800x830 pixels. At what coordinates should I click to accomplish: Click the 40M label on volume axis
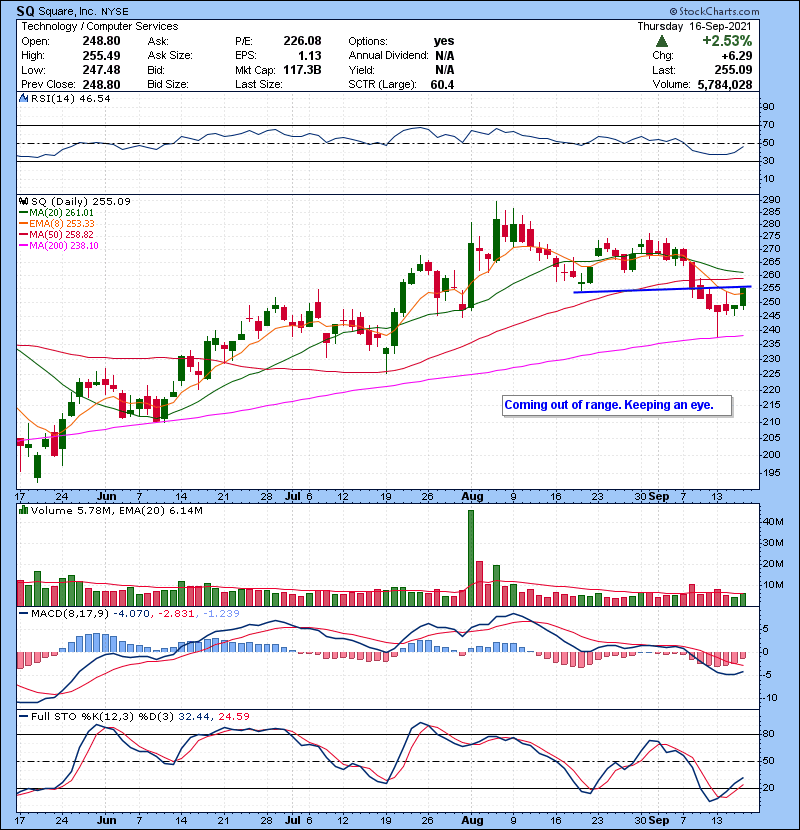(772, 521)
